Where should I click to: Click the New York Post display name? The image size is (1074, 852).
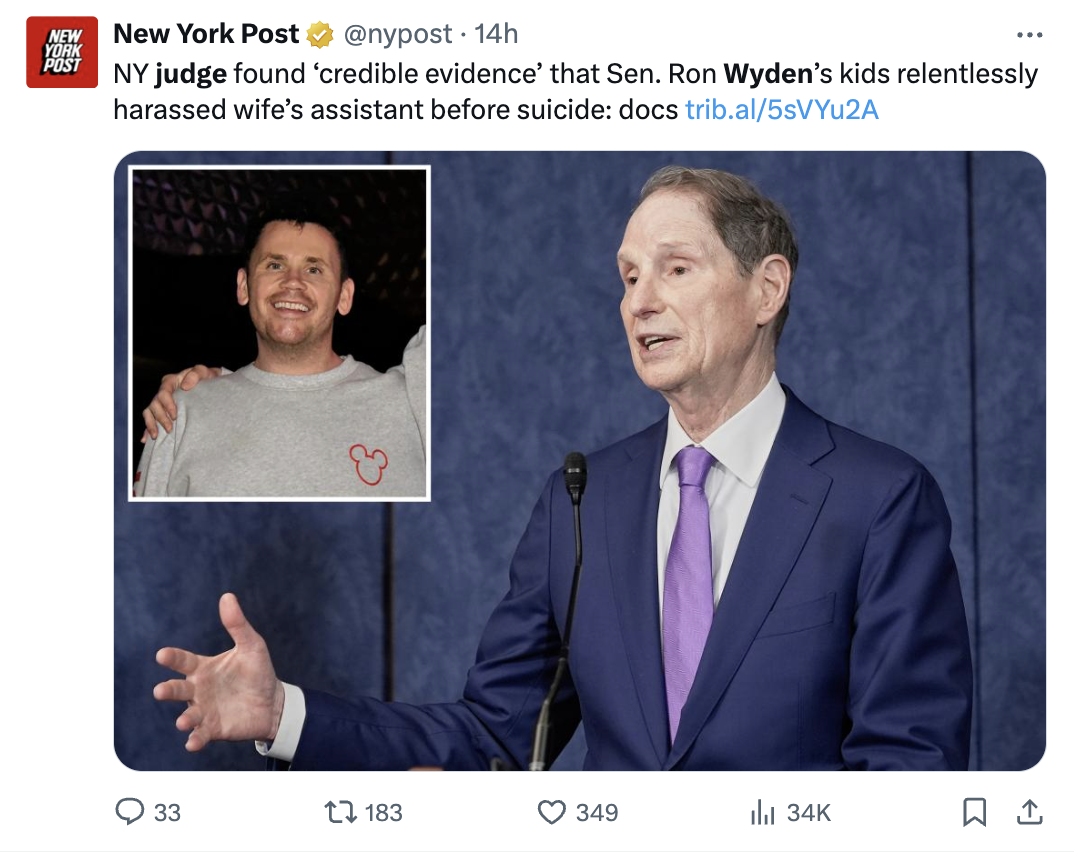206,34
